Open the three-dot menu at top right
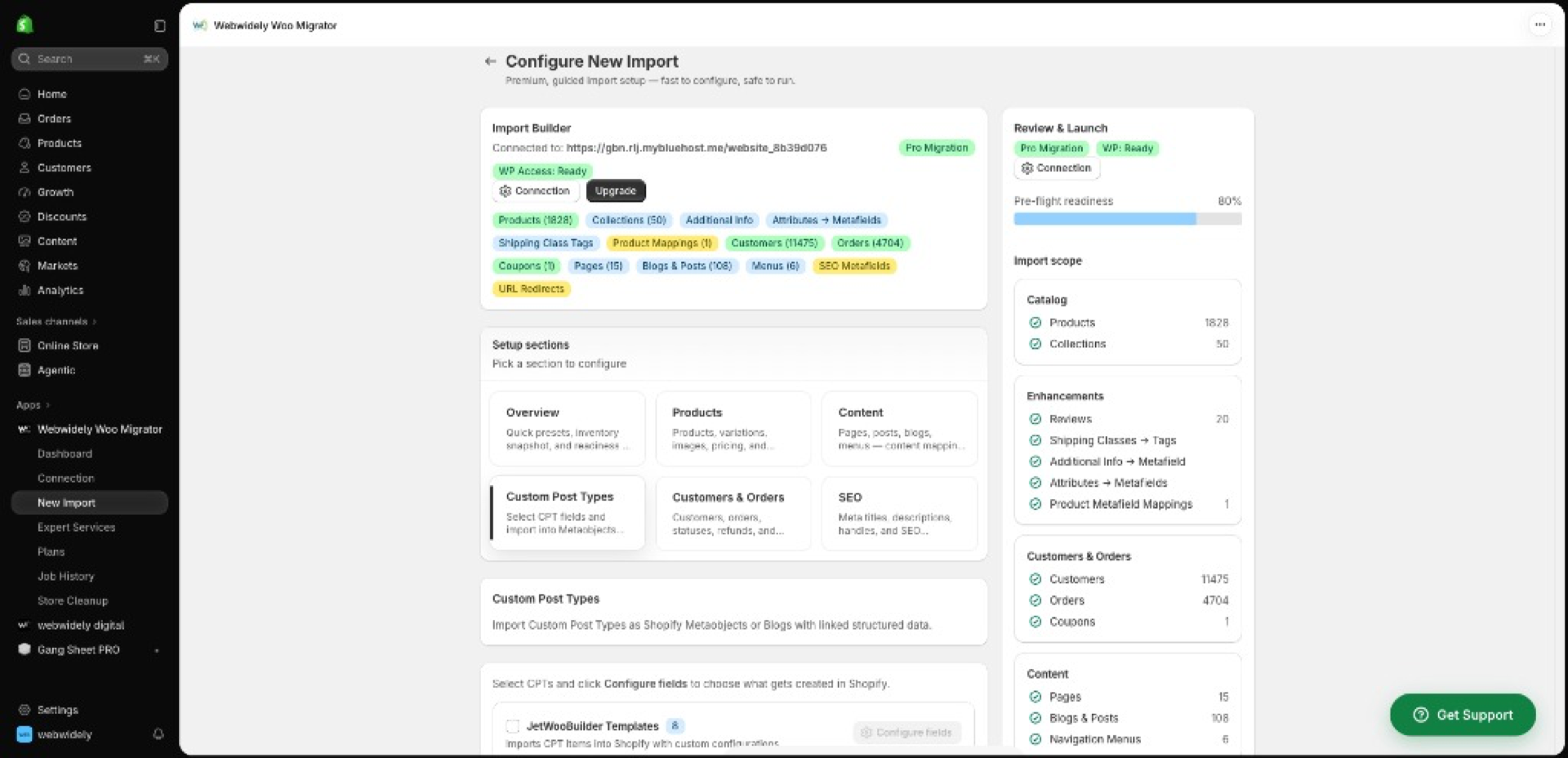 pos(1539,25)
